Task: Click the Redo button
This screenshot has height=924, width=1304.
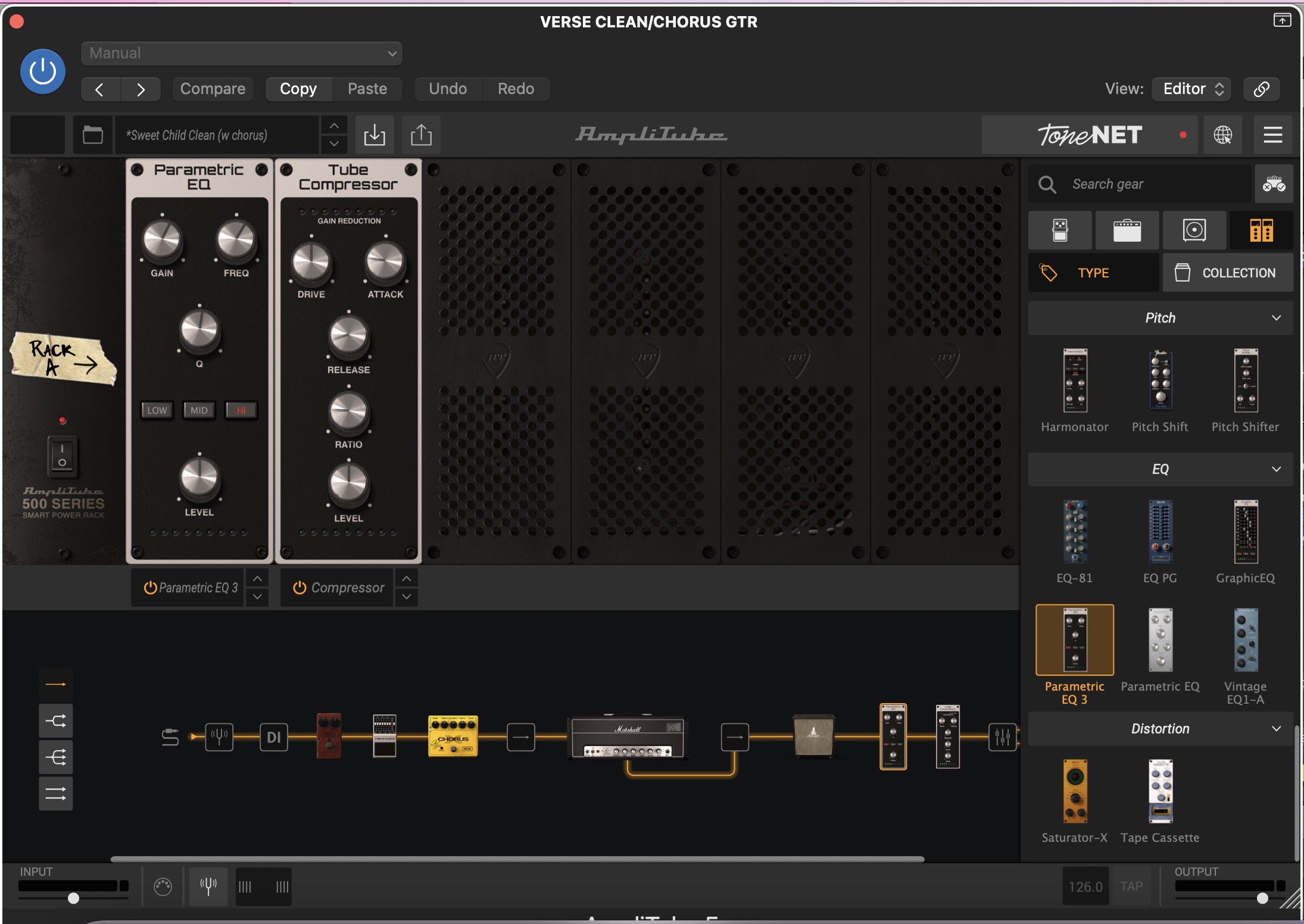Action: coord(516,89)
